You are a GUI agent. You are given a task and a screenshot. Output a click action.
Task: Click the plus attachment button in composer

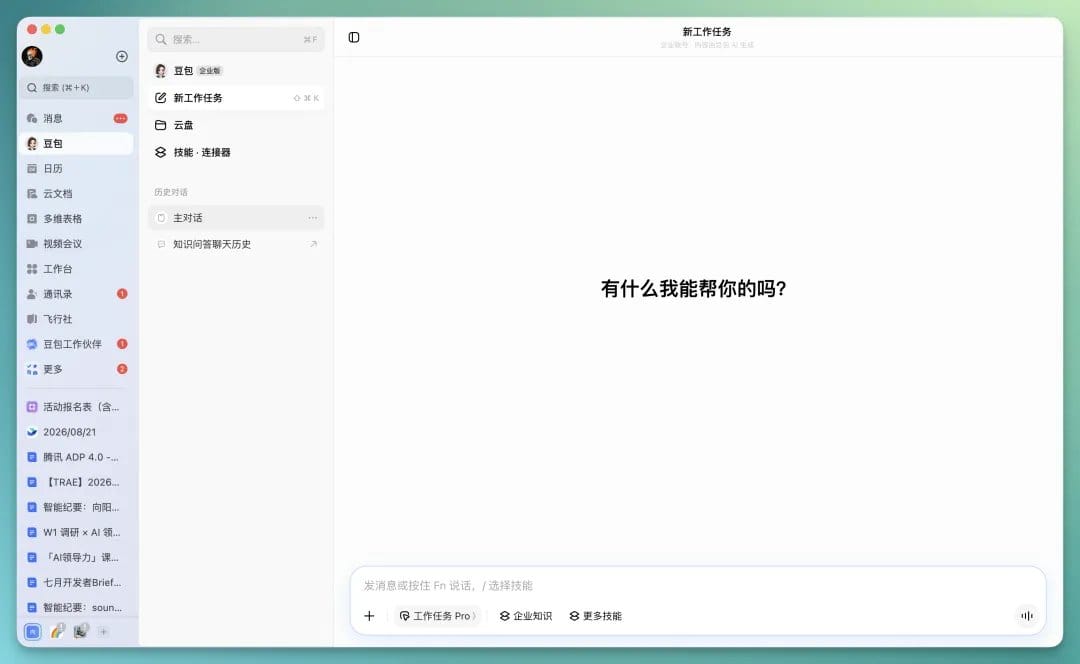(369, 616)
